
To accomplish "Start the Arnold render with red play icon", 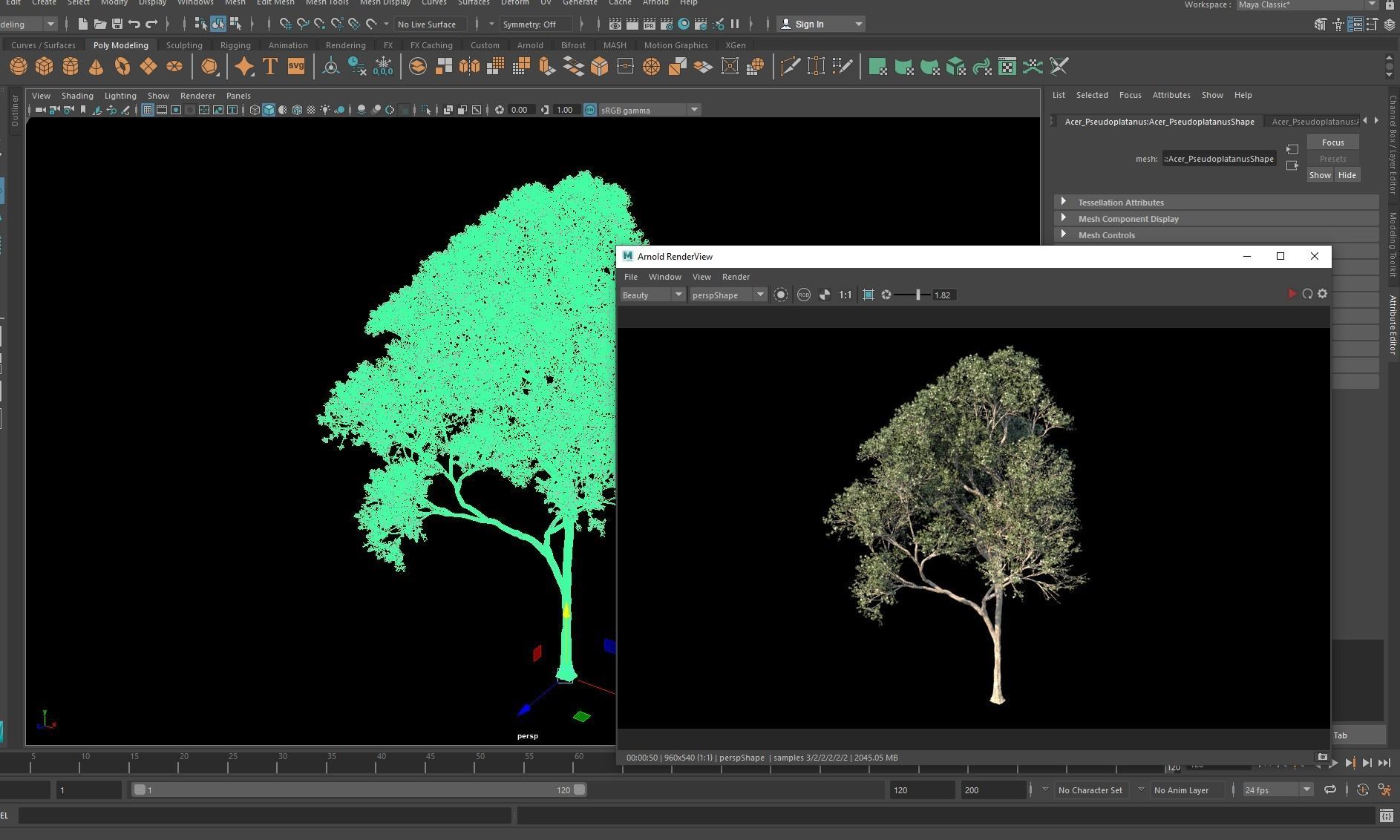I will [x=1292, y=295].
